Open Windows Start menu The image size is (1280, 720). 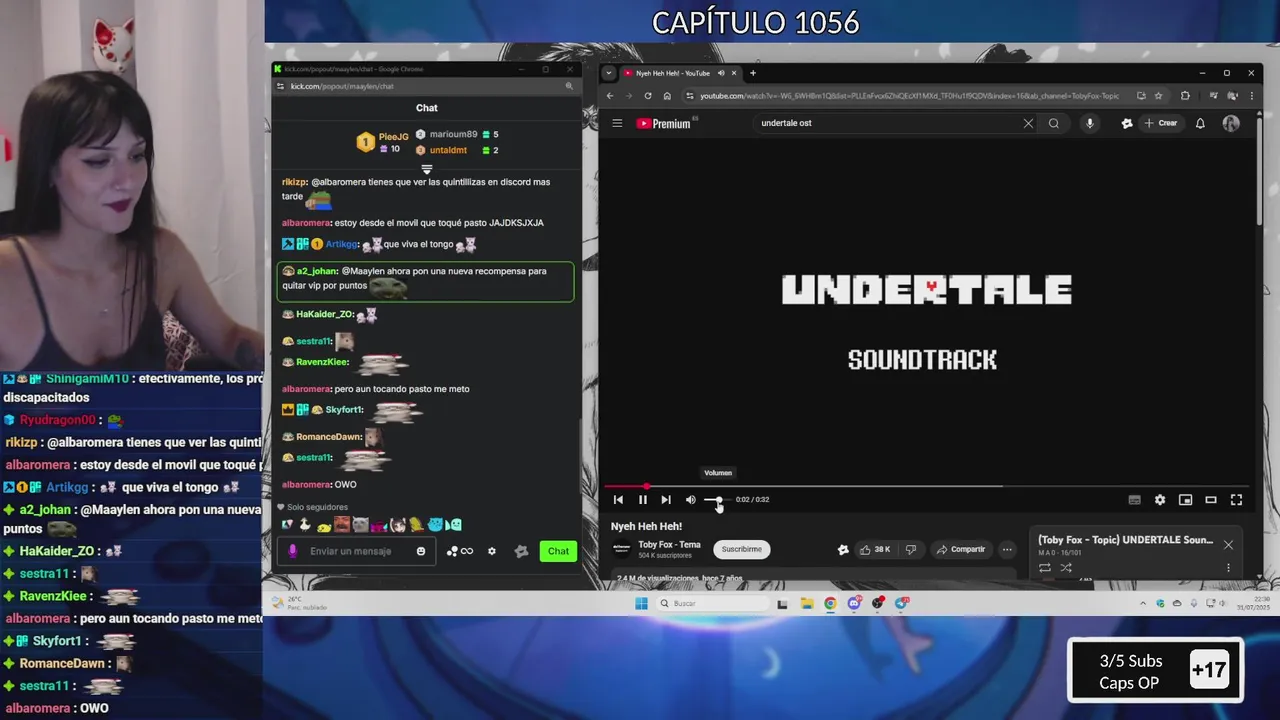[641, 603]
